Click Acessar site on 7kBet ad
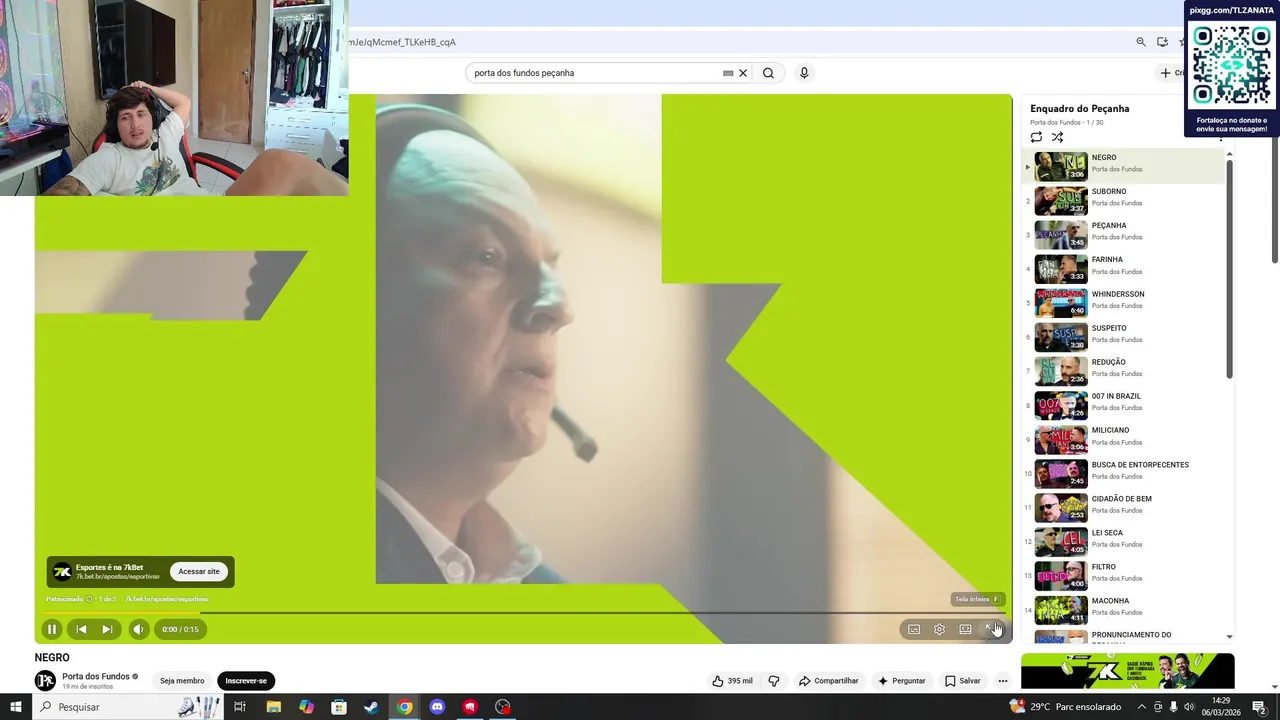 tap(199, 572)
